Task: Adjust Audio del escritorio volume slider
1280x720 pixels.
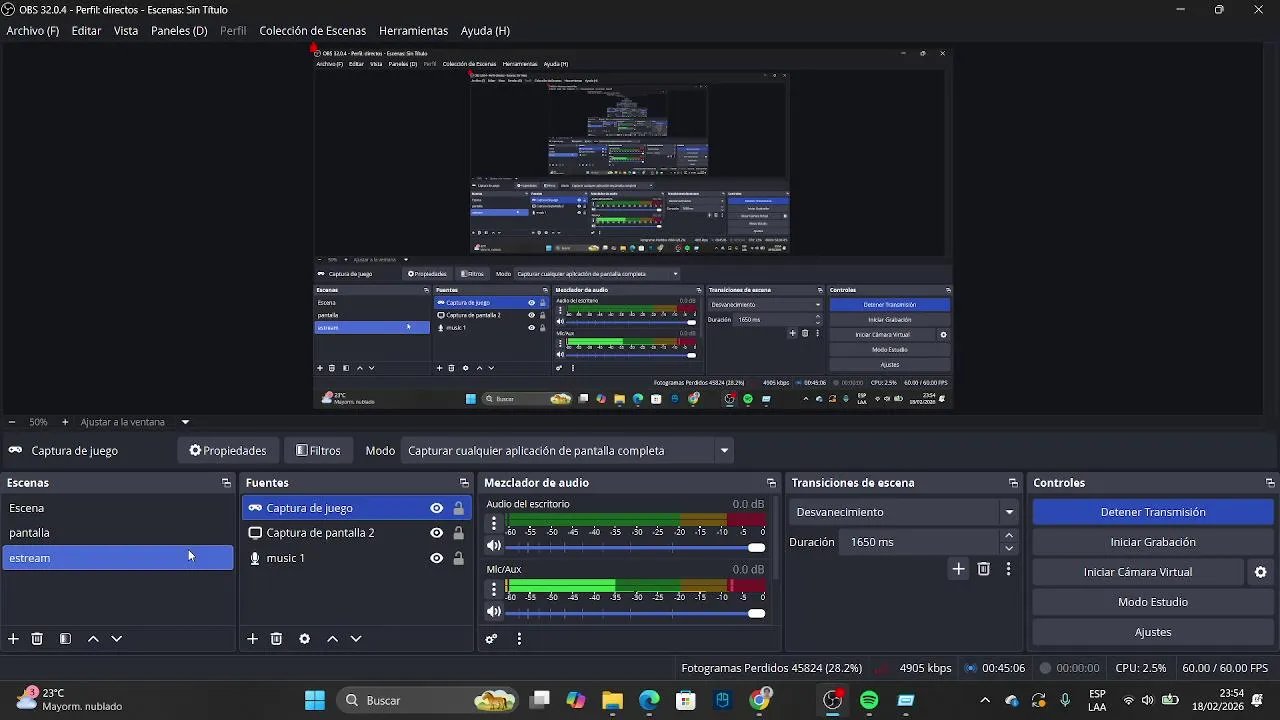Action: click(x=635, y=547)
